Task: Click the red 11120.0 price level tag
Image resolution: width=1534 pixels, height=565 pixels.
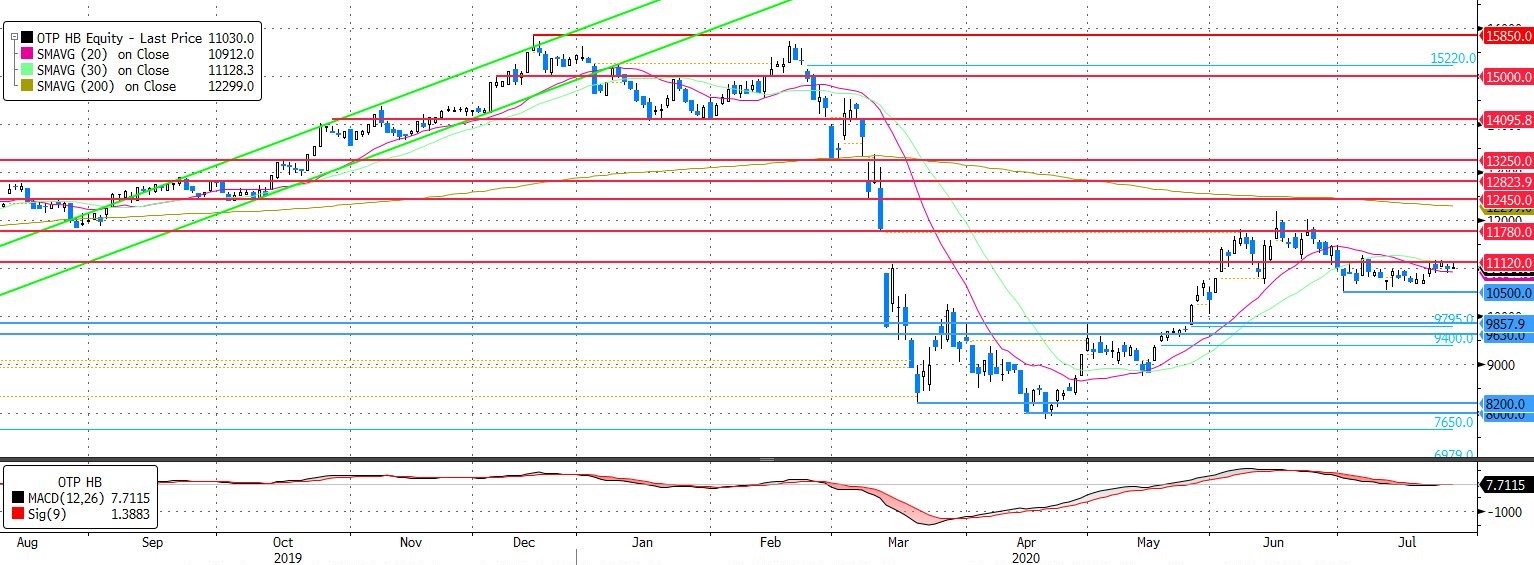Action: [x=1508, y=262]
